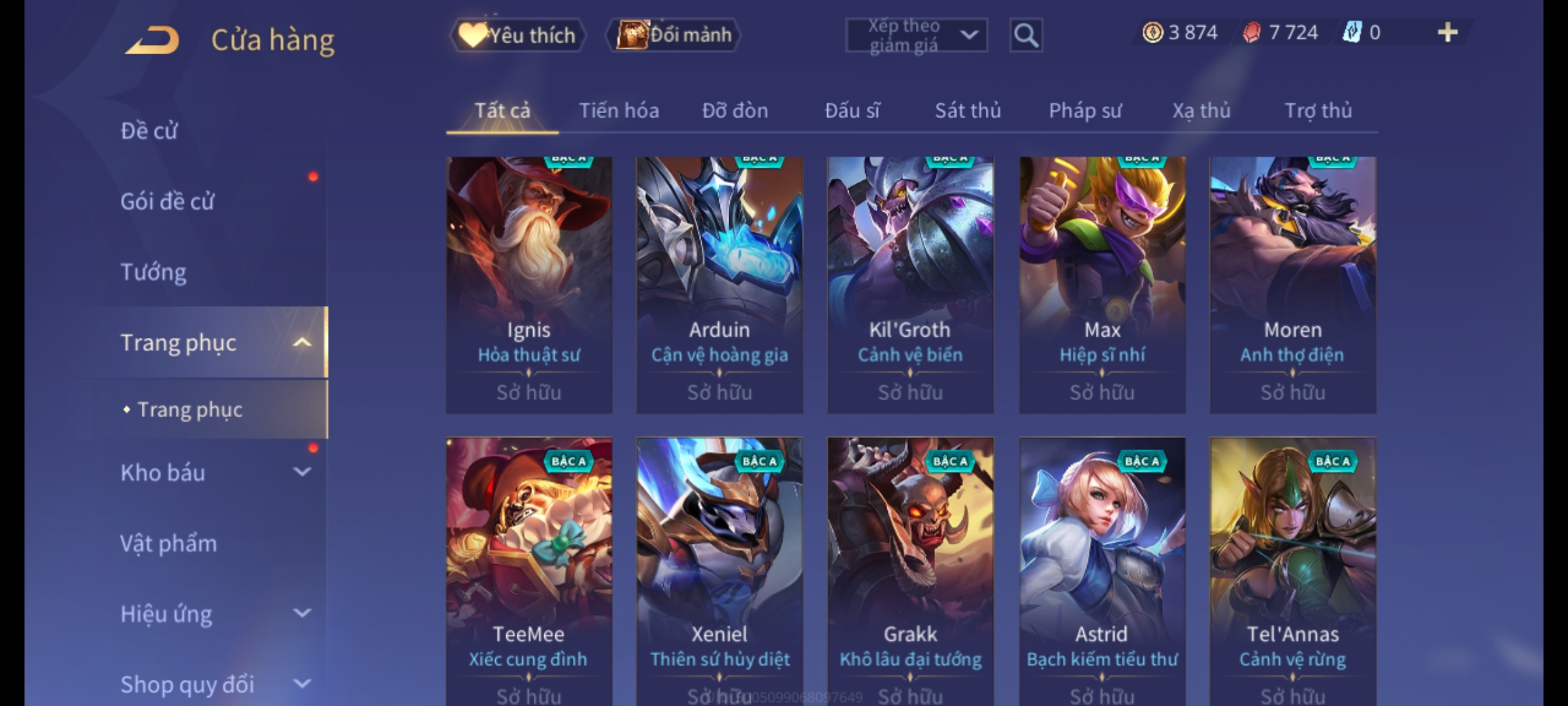Select the Astrid Bạch kiếm tiểu thư skin

[x=1102, y=571]
